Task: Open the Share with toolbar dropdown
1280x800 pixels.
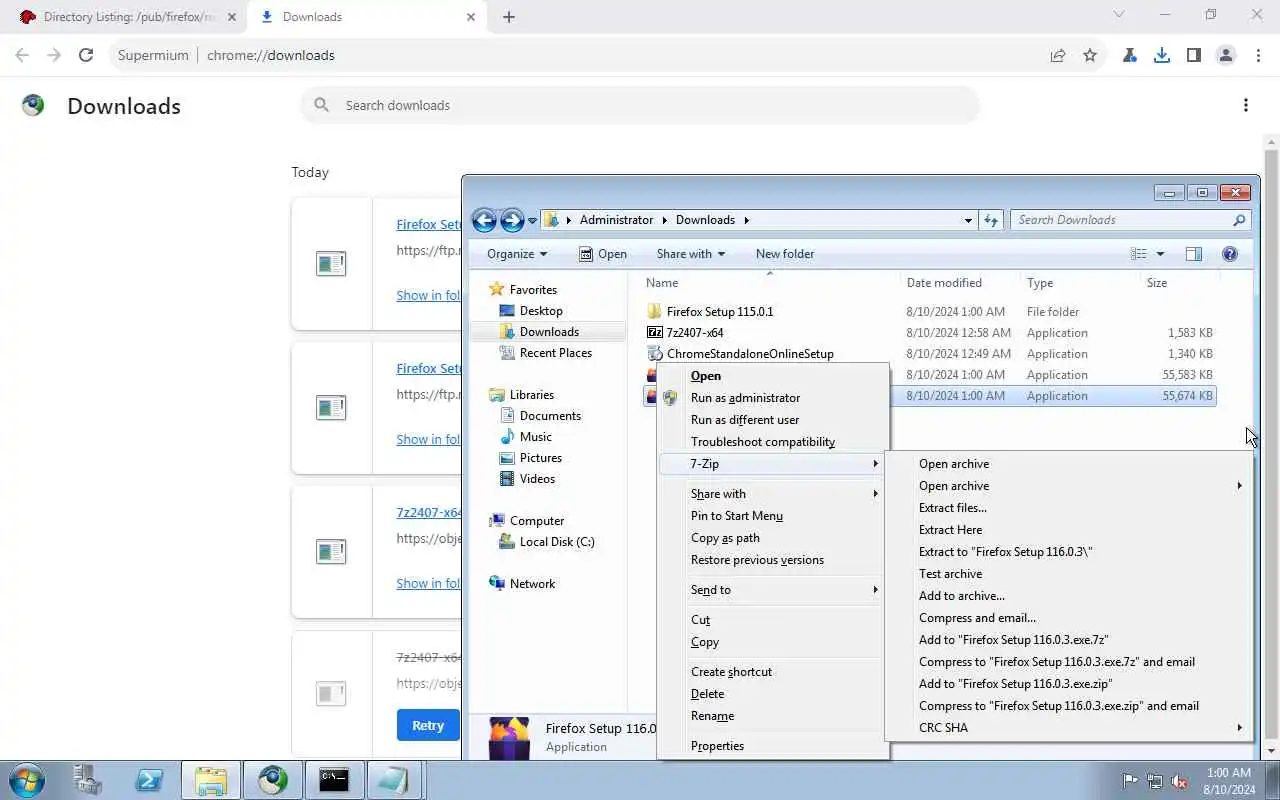Action: [691, 254]
